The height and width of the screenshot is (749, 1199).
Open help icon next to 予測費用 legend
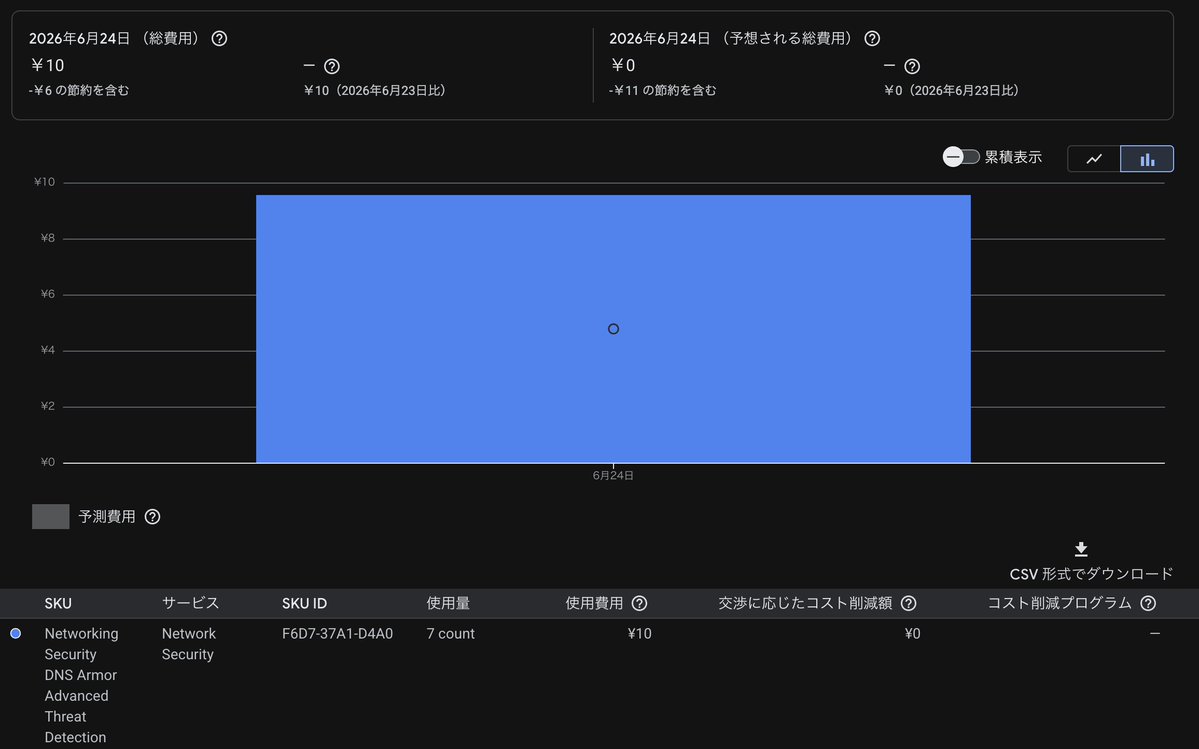152,517
